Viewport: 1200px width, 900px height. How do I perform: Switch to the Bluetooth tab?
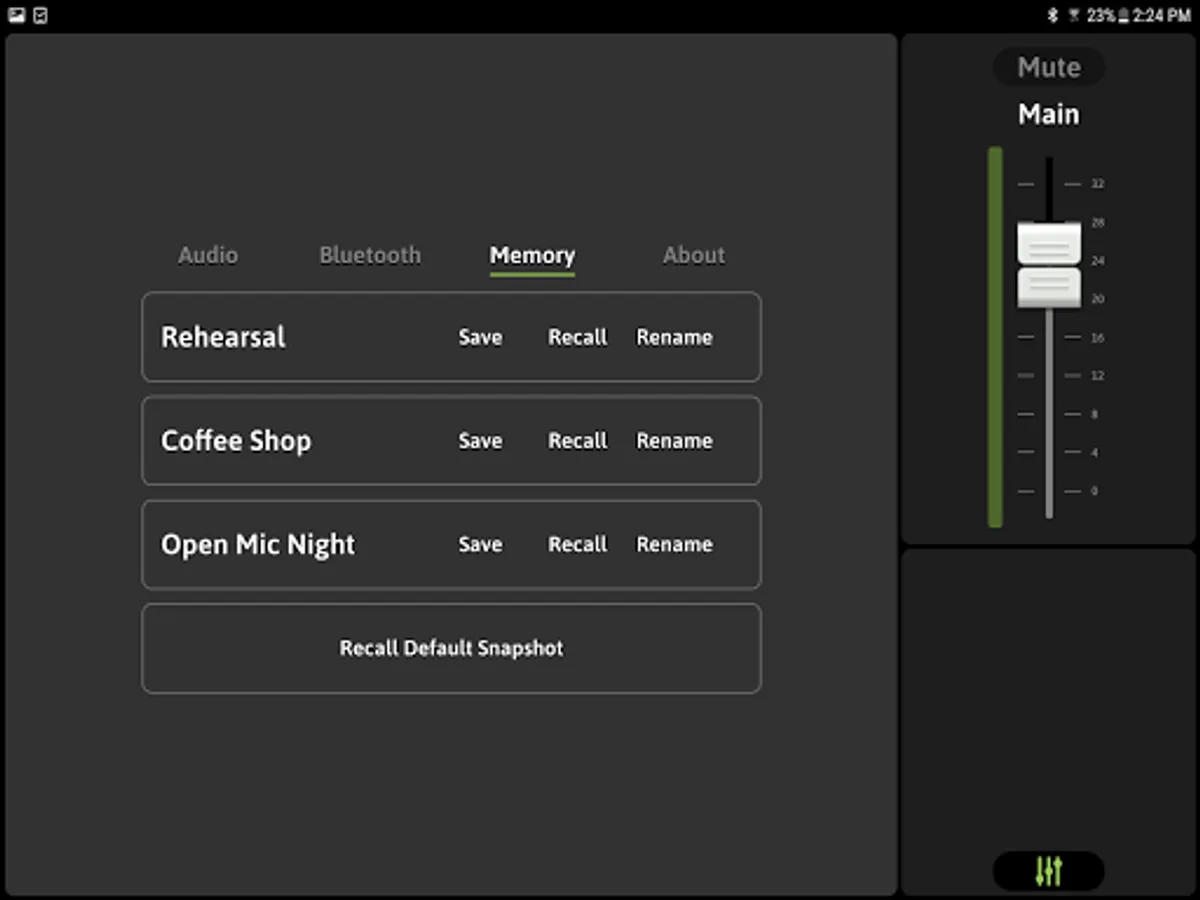pos(370,255)
